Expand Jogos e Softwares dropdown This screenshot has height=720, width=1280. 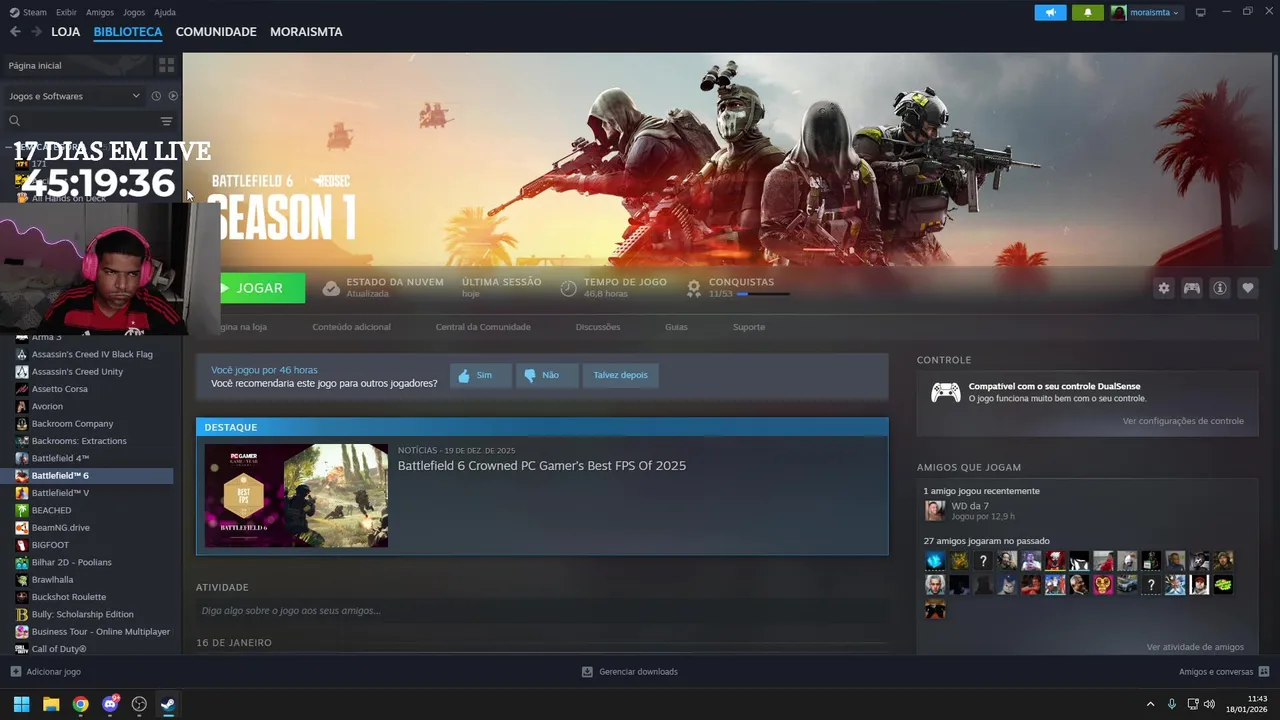(x=74, y=96)
